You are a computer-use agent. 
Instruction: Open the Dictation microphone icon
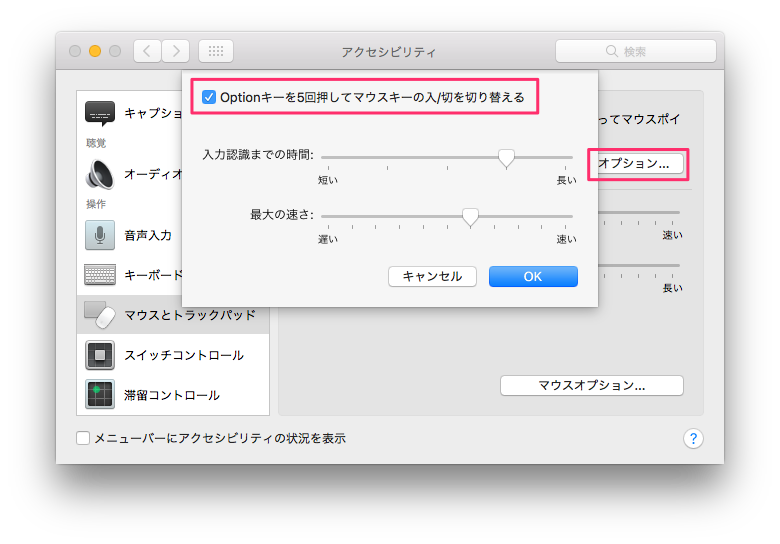coord(99,235)
